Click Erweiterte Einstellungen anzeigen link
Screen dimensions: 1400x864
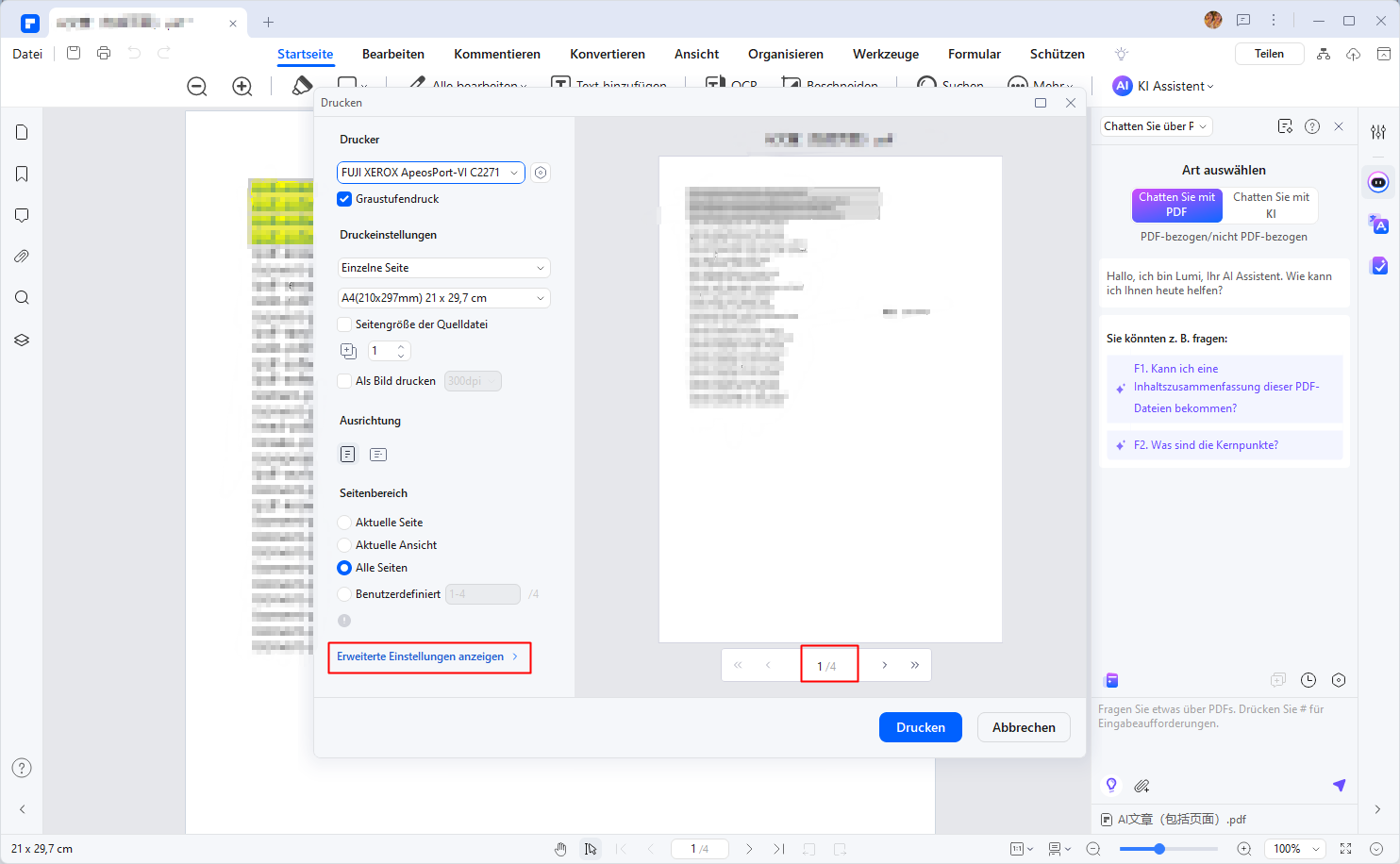tap(427, 656)
